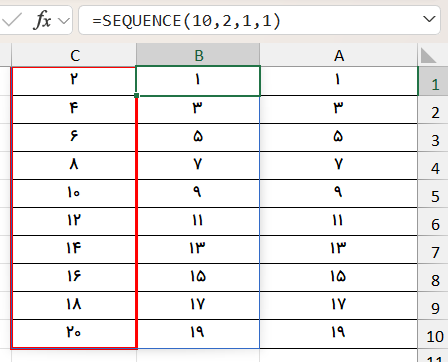The width and height of the screenshot is (448, 362).
Task: Click the Select All corner triangle
Action: point(428,55)
